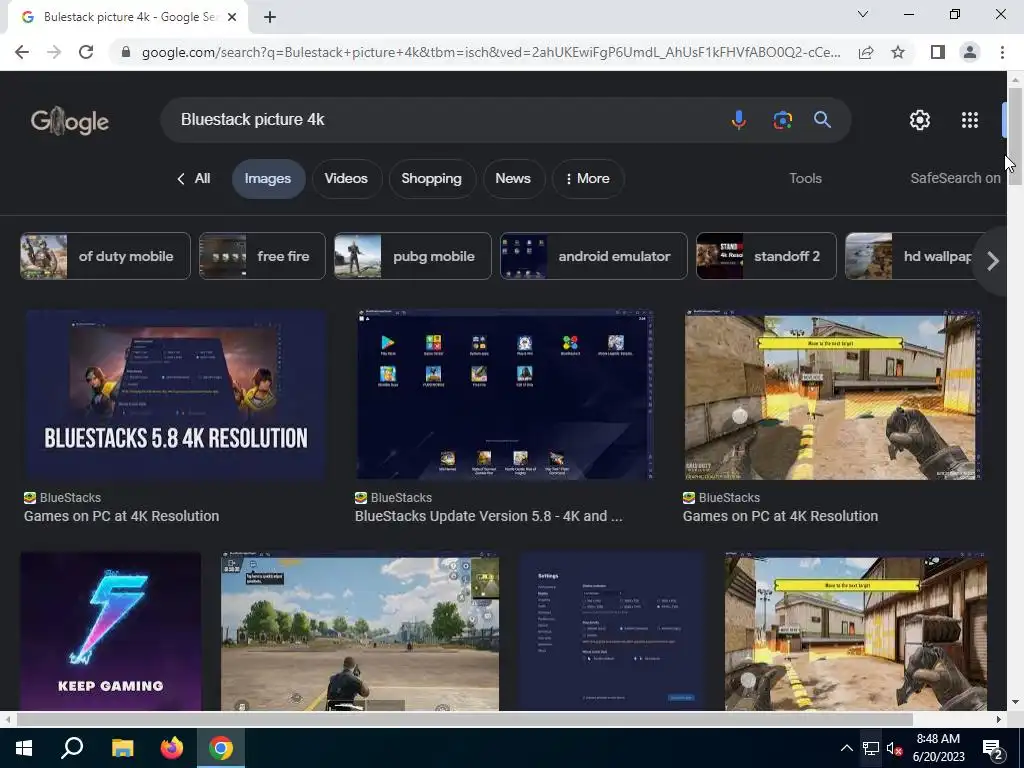Toggle Chrome side panel

[938, 52]
